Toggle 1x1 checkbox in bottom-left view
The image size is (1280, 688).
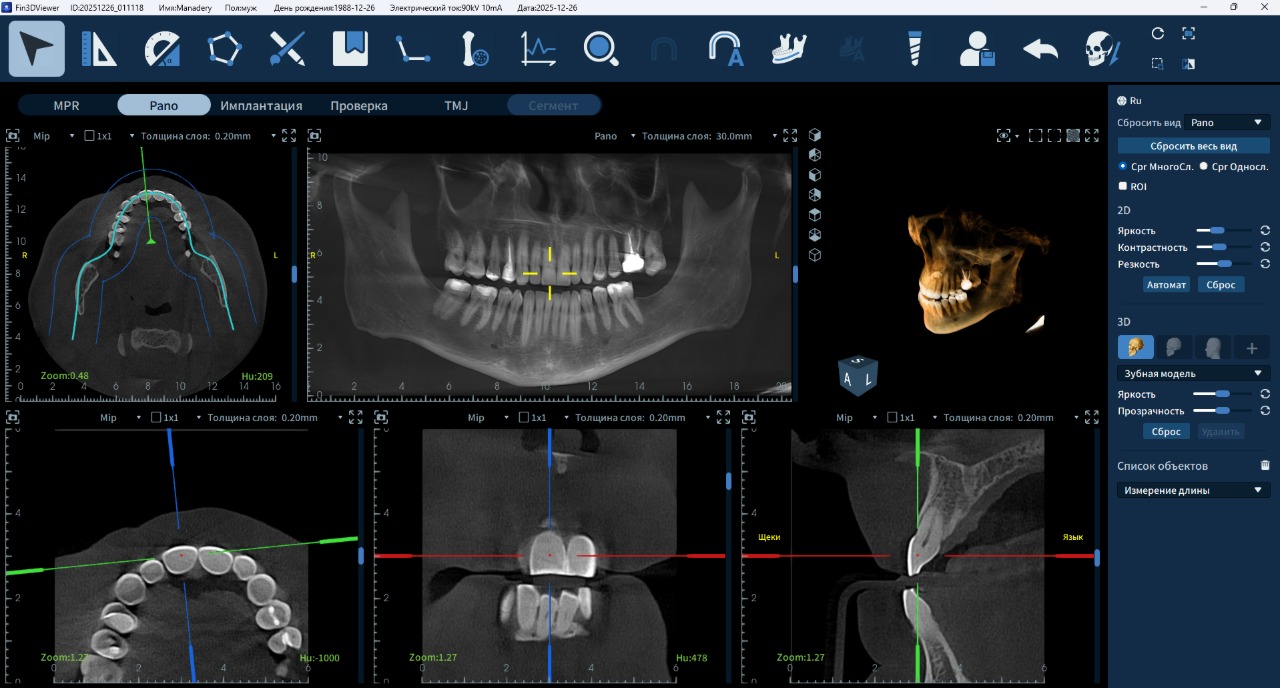pos(156,417)
